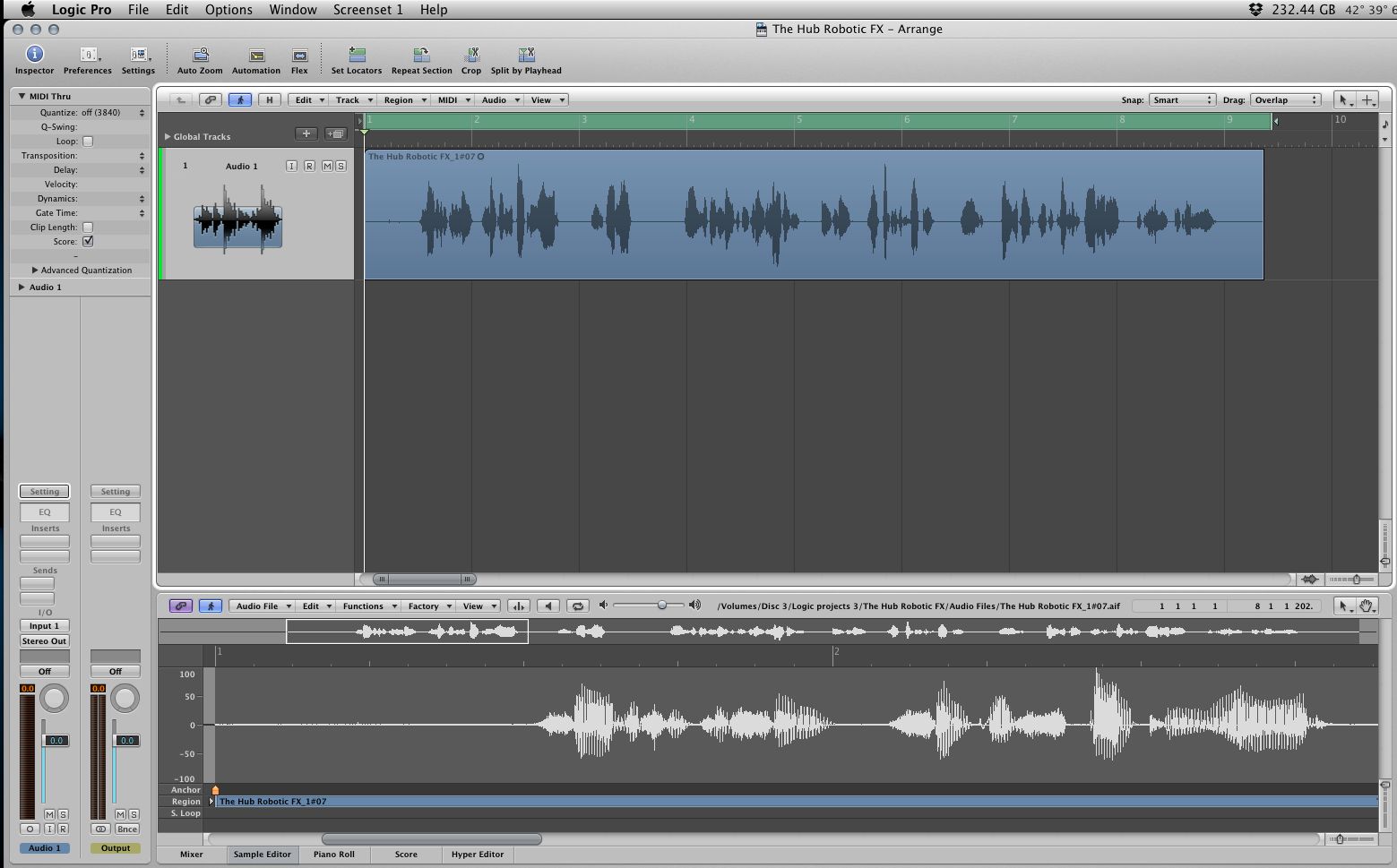The height and width of the screenshot is (868, 1397).
Task: Click the Audio 1 pan knob
Action: tap(55, 699)
